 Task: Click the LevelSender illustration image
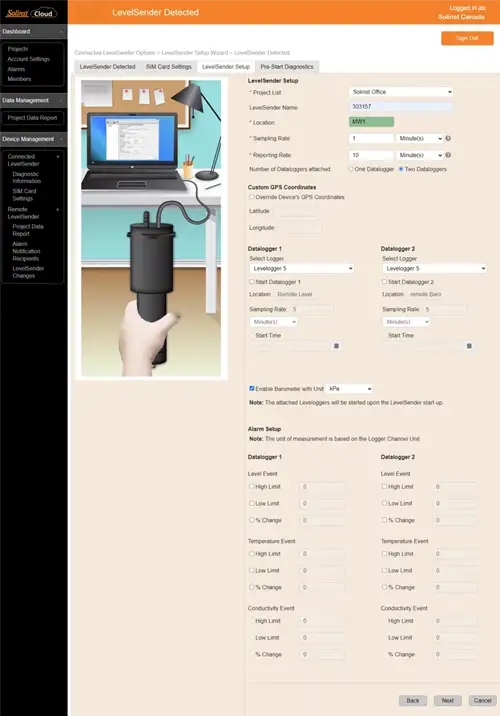[x=151, y=228]
